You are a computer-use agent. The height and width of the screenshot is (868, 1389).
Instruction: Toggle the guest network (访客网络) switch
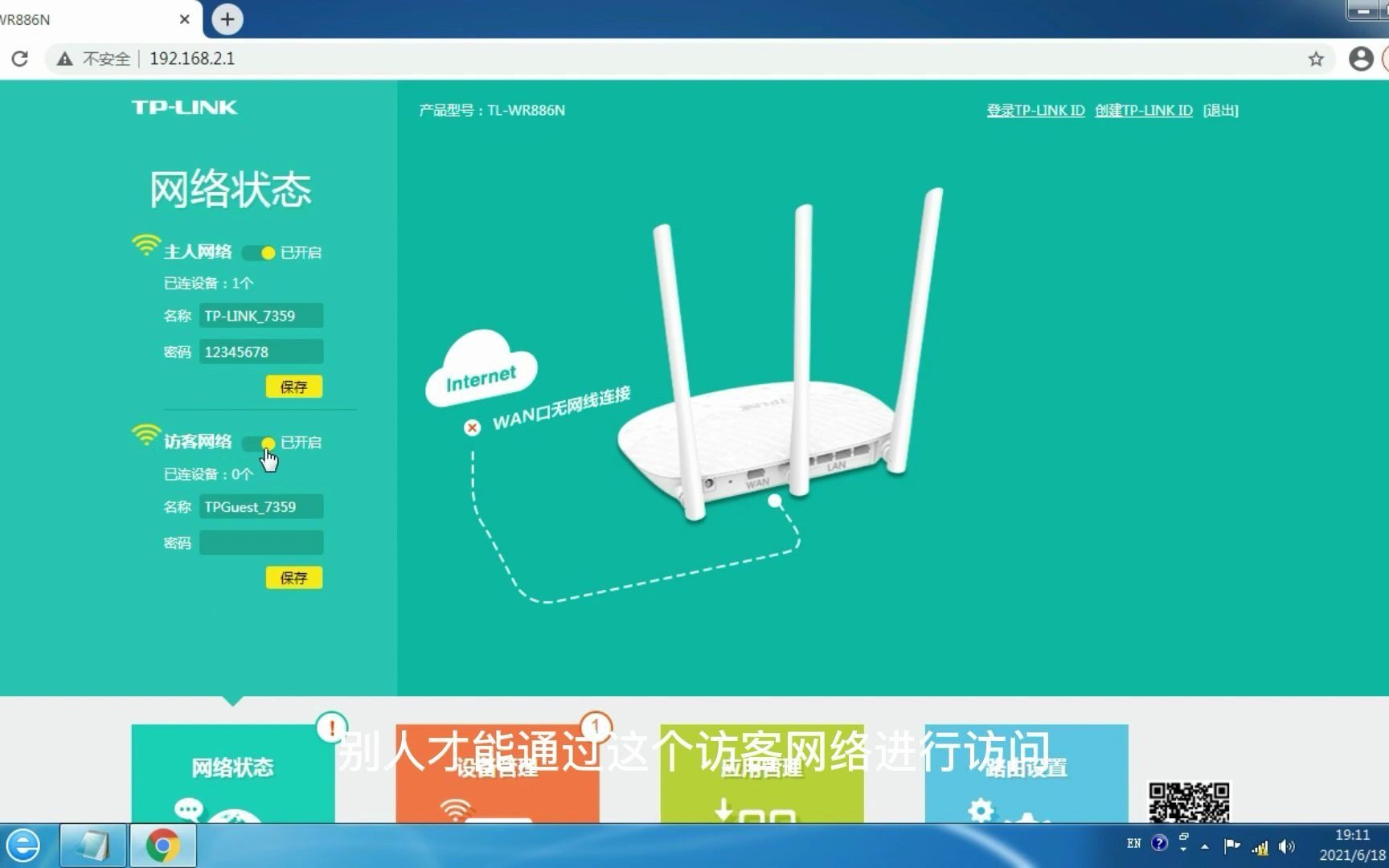pyautogui.click(x=259, y=443)
